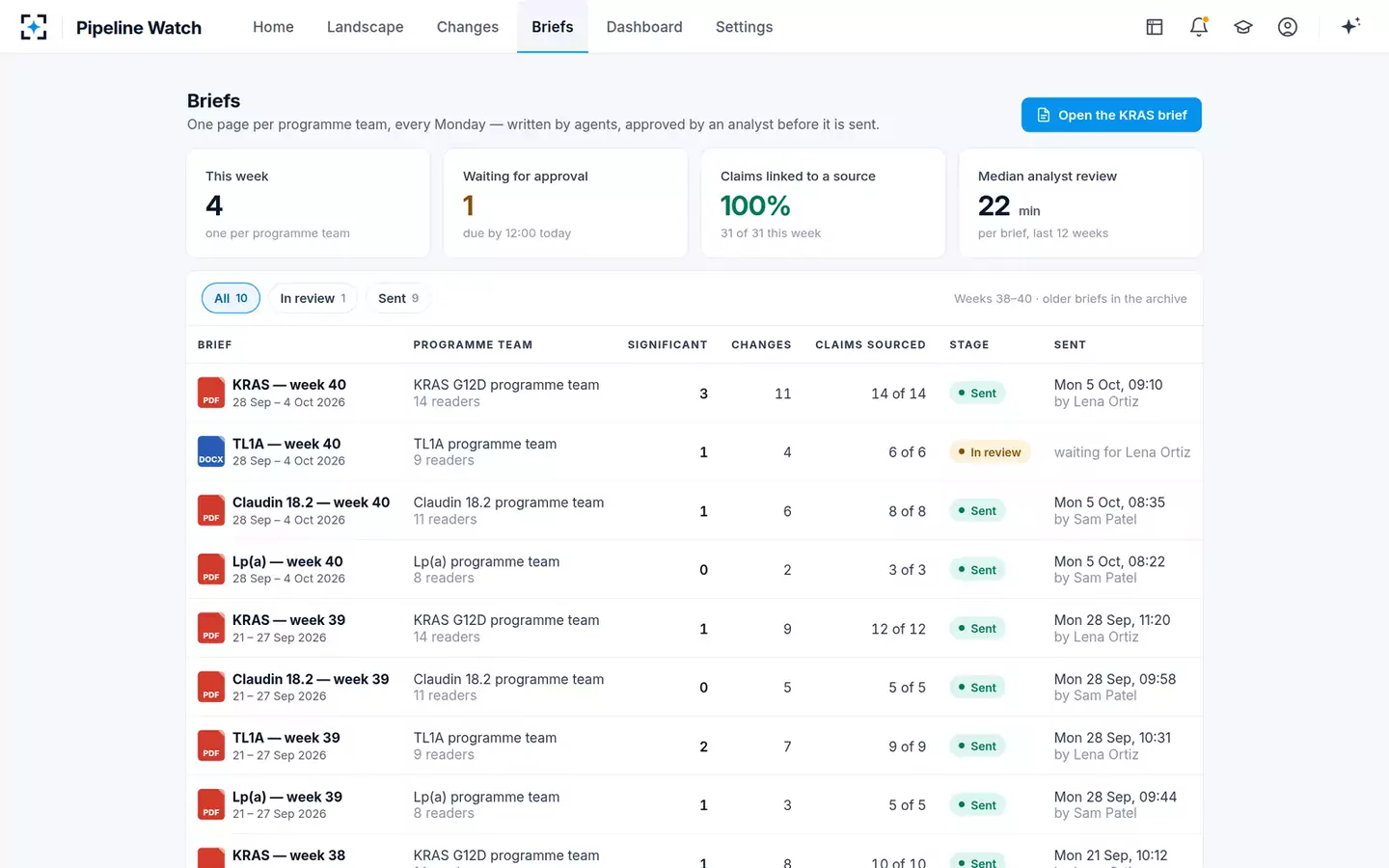1389x868 pixels.
Task: Click the PDF icon for Claudin 18.2 week 39
Action: [x=211, y=687]
